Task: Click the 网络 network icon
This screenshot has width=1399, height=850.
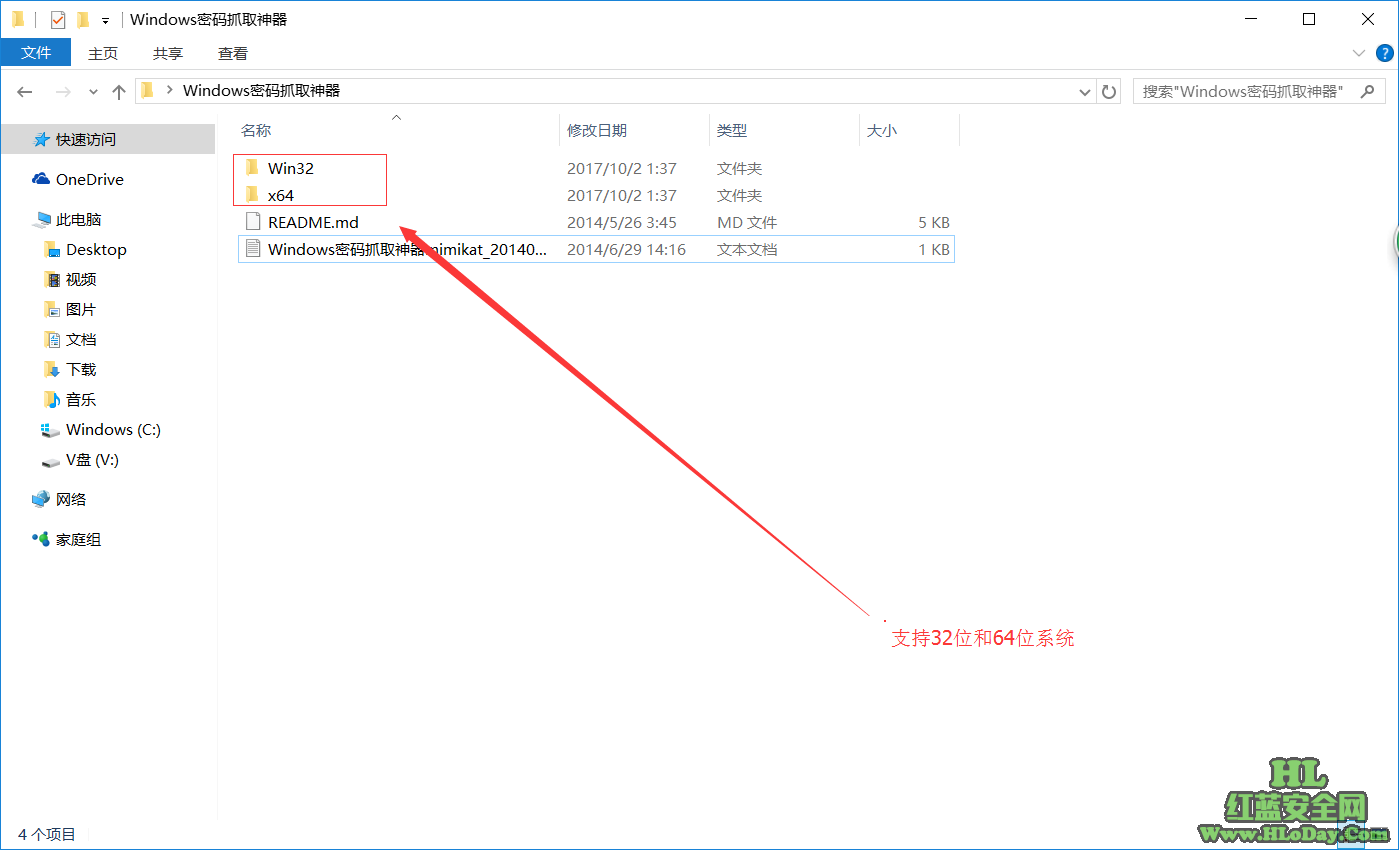Action: tap(41, 499)
